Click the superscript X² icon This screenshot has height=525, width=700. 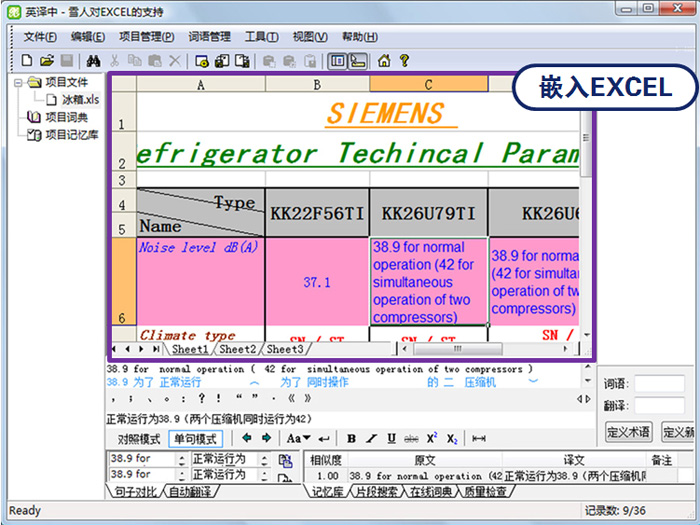[432, 439]
